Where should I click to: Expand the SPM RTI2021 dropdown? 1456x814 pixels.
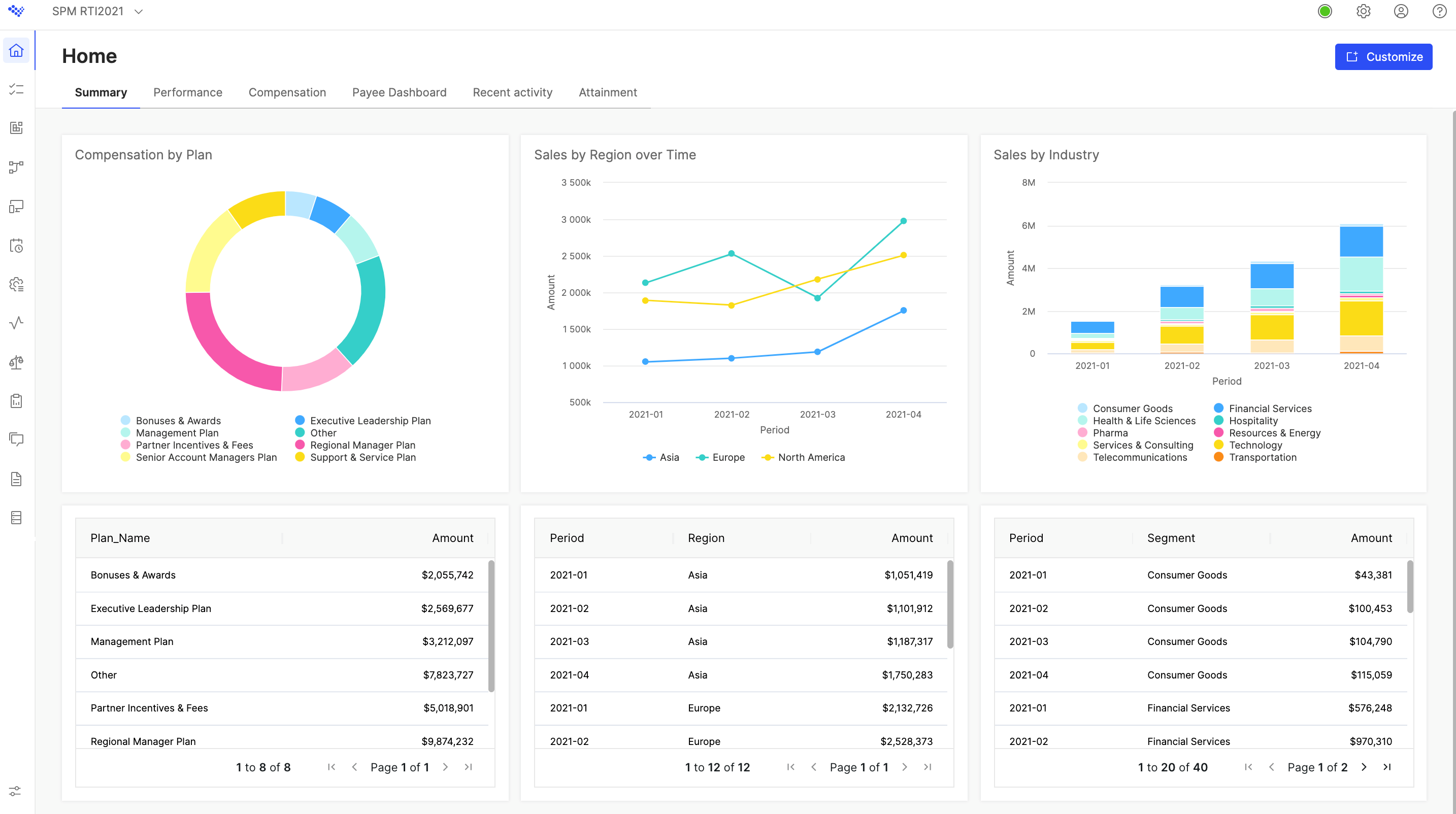[x=139, y=11]
